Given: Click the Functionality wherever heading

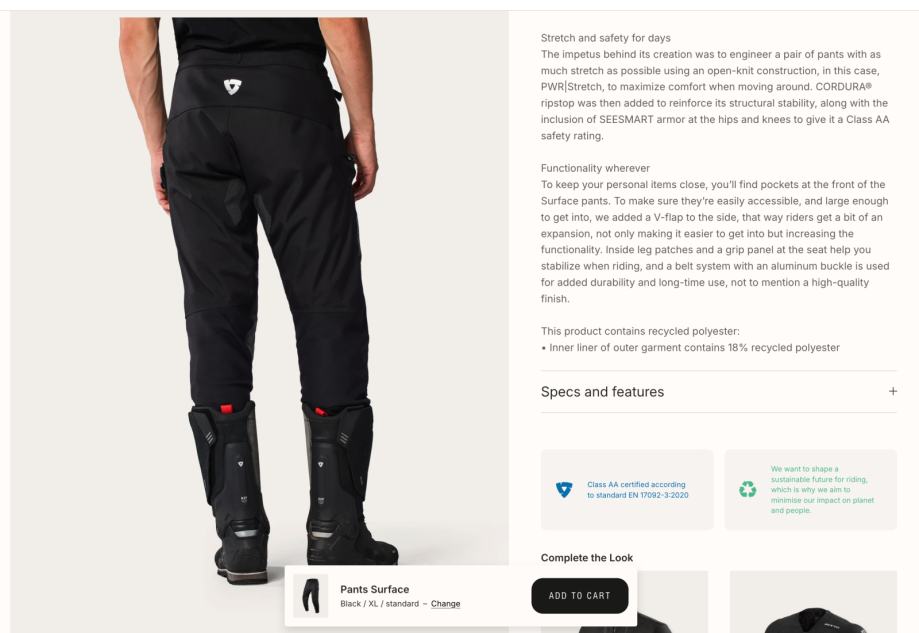Looking at the screenshot, I should (x=595, y=168).
